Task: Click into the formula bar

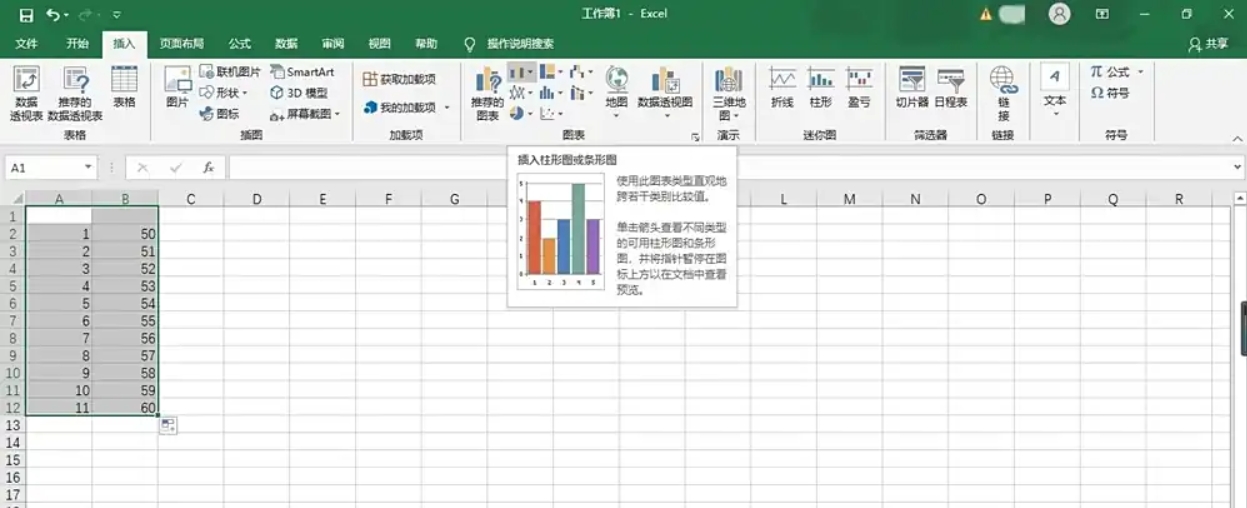Action: 730,168
